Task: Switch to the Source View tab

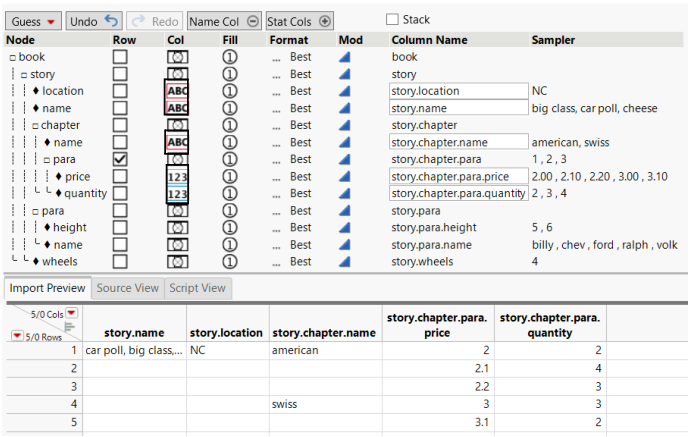Action: click(126, 288)
